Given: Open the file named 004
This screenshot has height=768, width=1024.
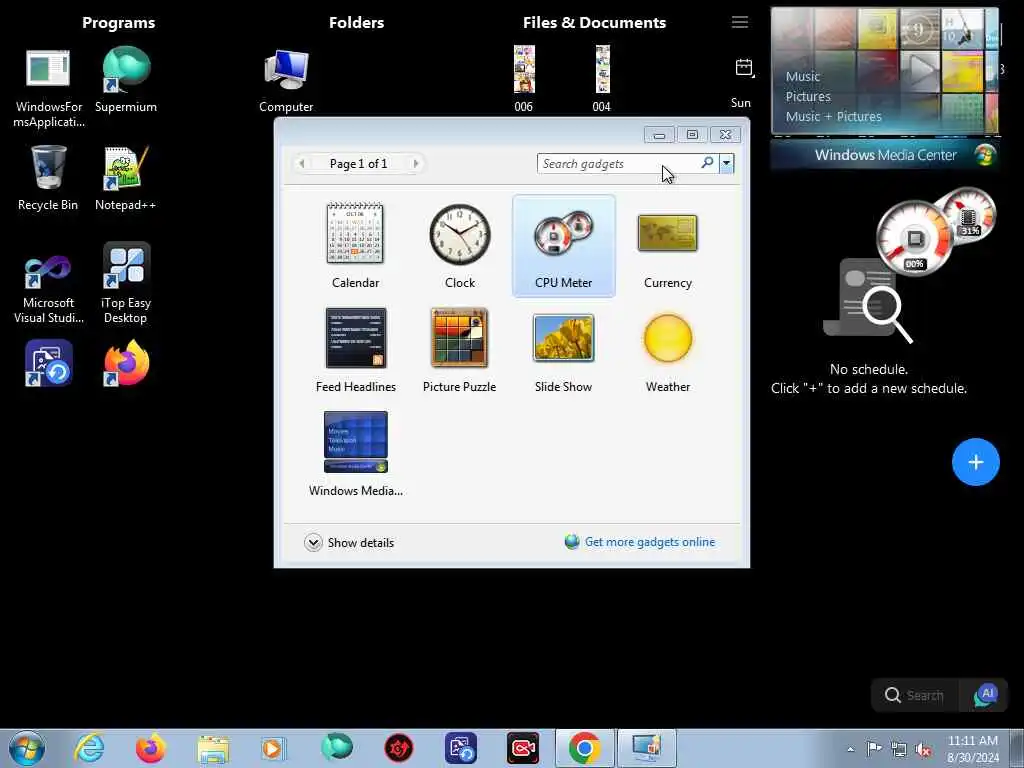Looking at the screenshot, I should pyautogui.click(x=602, y=79).
